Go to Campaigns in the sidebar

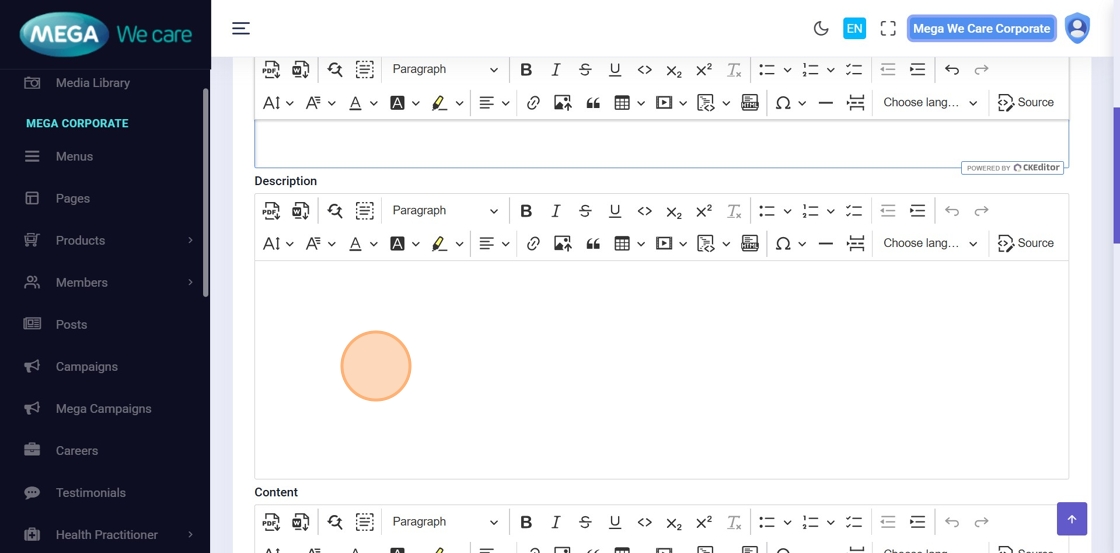tap(86, 367)
